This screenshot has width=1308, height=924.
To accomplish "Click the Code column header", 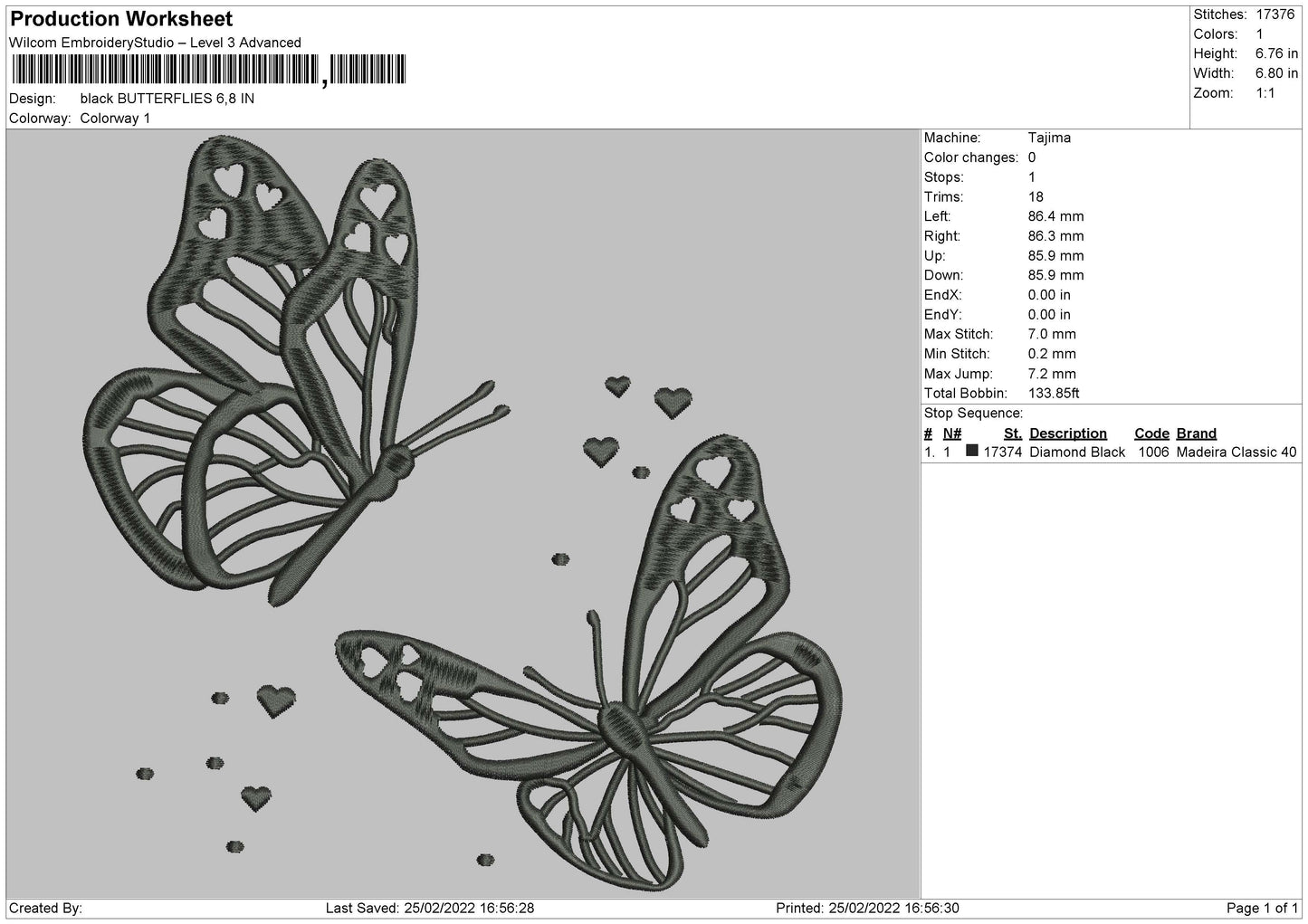I will click(1151, 433).
